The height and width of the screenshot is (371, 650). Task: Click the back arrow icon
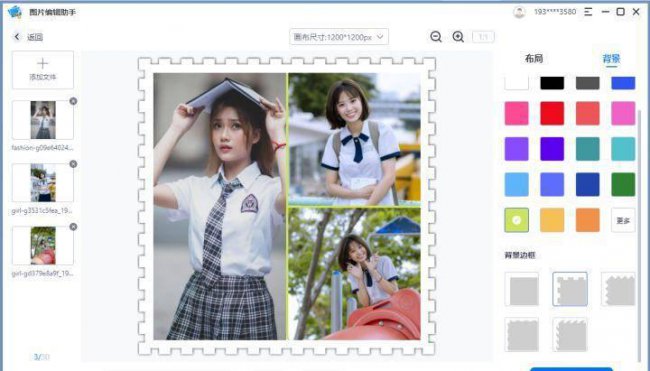[x=17, y=37]
